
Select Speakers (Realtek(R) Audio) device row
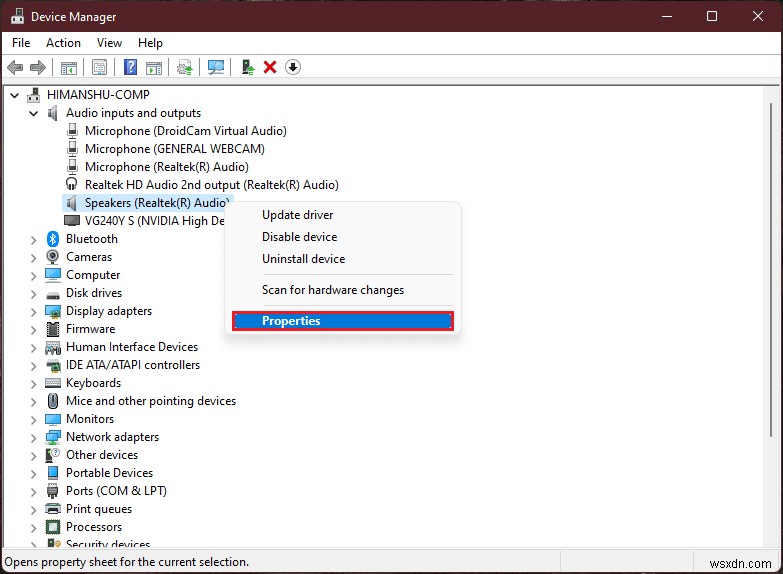[x=147, y=202]
